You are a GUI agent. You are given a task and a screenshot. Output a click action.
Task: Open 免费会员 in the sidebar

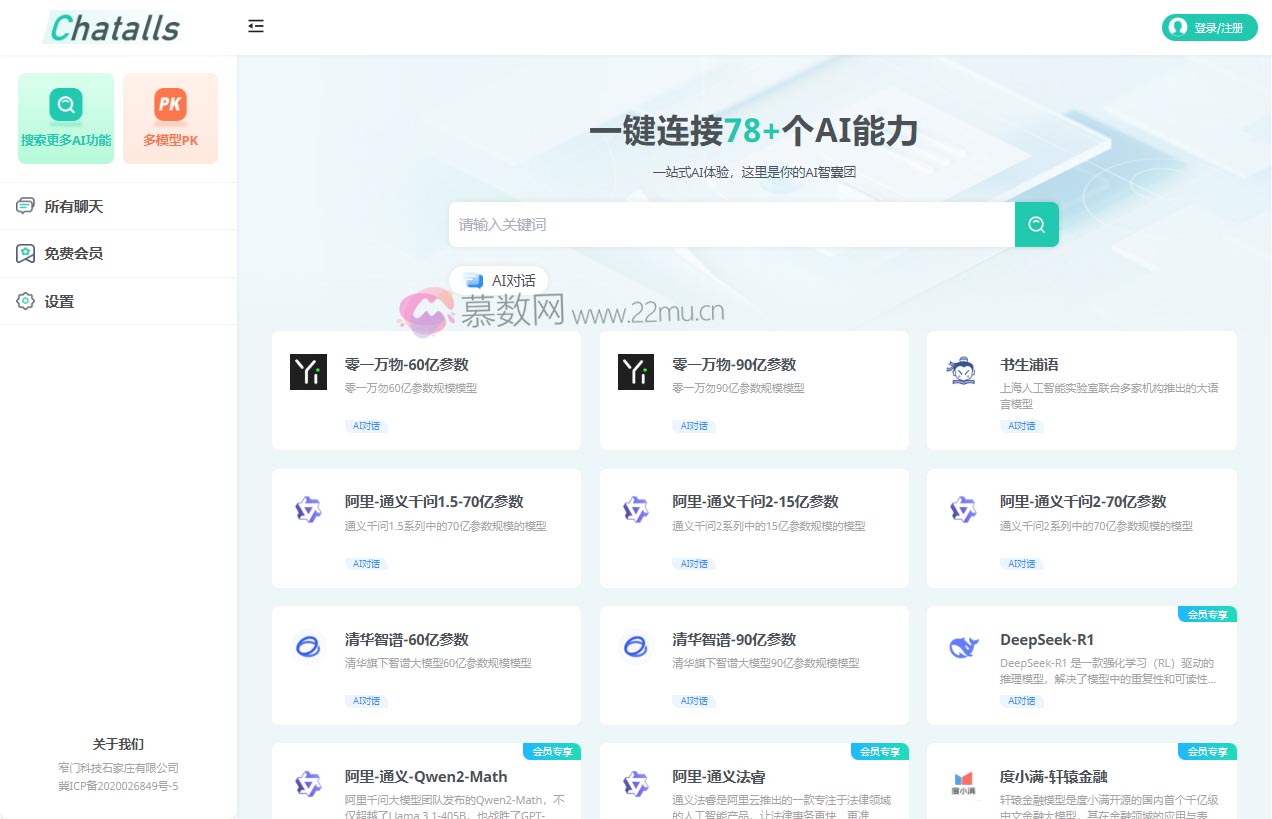(73, 254)
